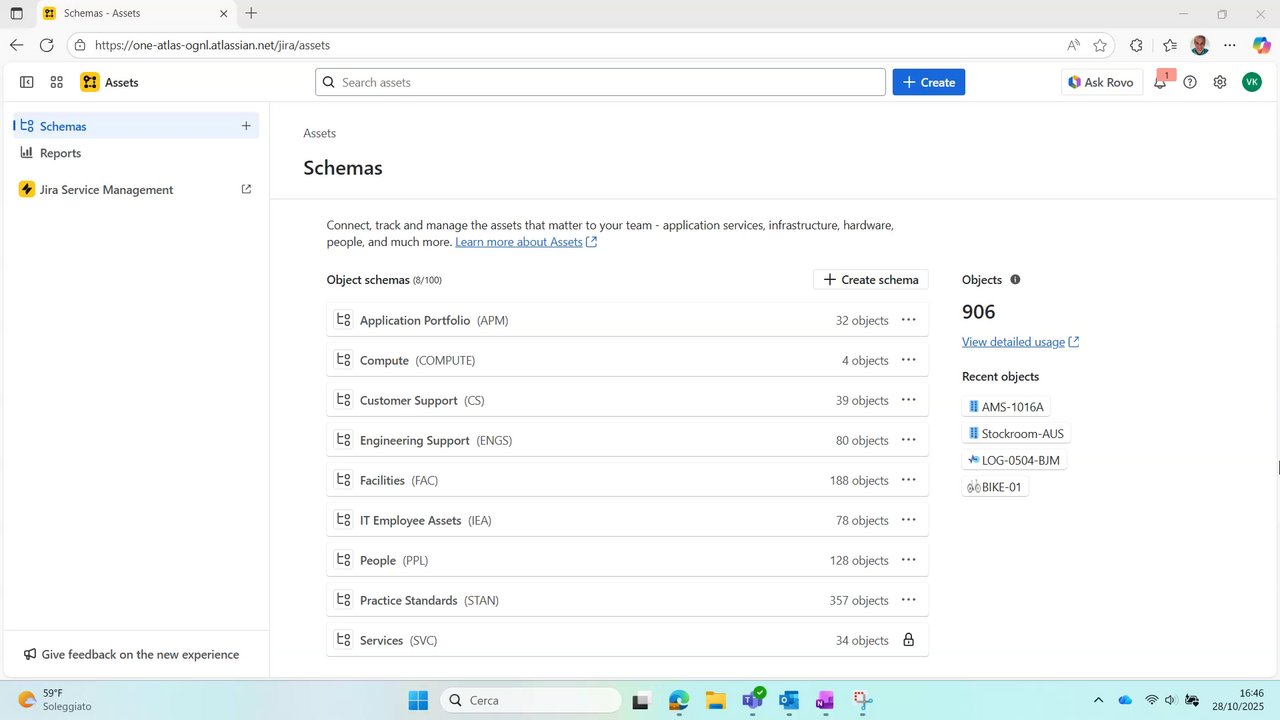Open more actions for Customer Support schema

[x=909, y=400]
